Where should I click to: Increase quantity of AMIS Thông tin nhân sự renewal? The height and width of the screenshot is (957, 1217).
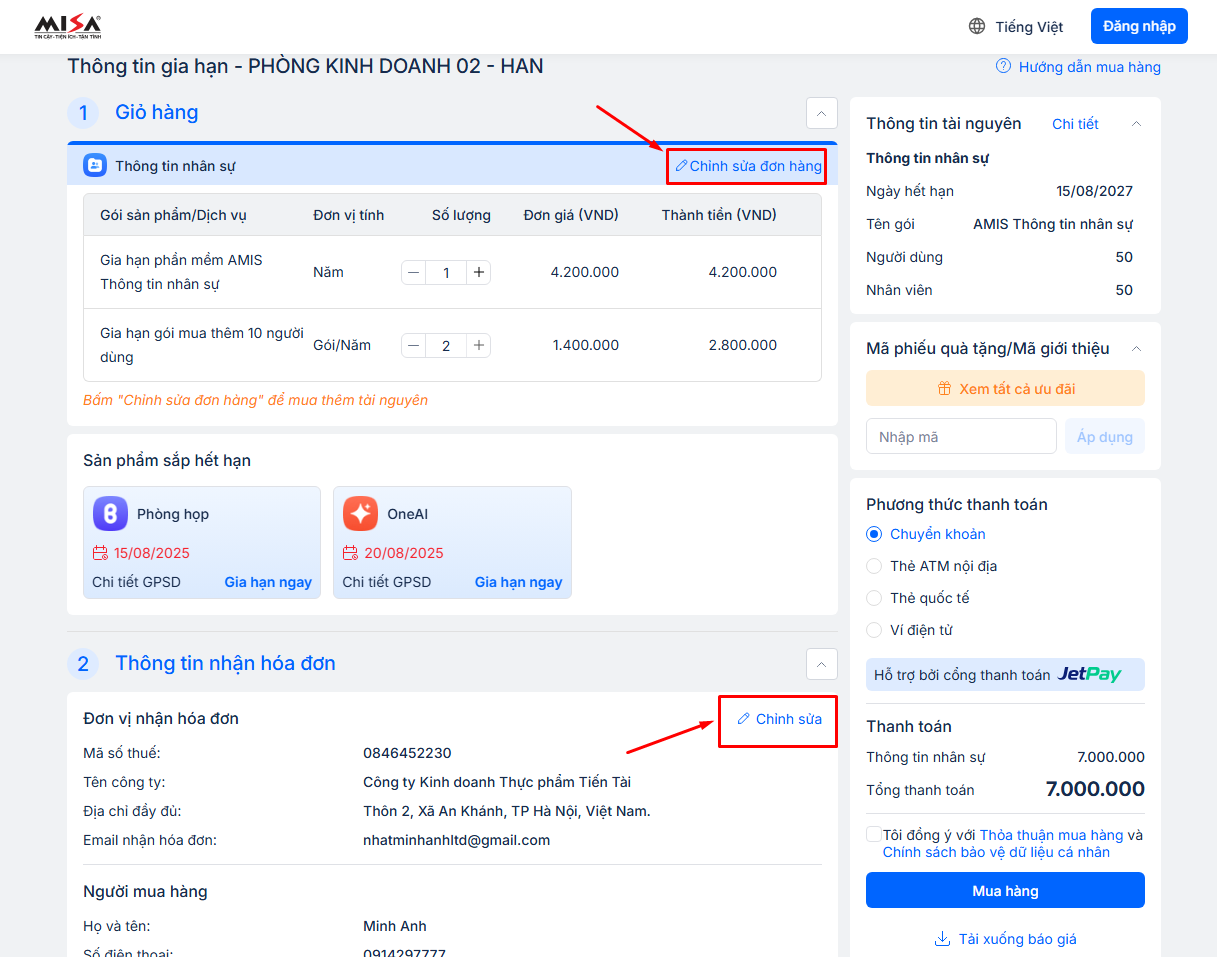click(479, 272)
